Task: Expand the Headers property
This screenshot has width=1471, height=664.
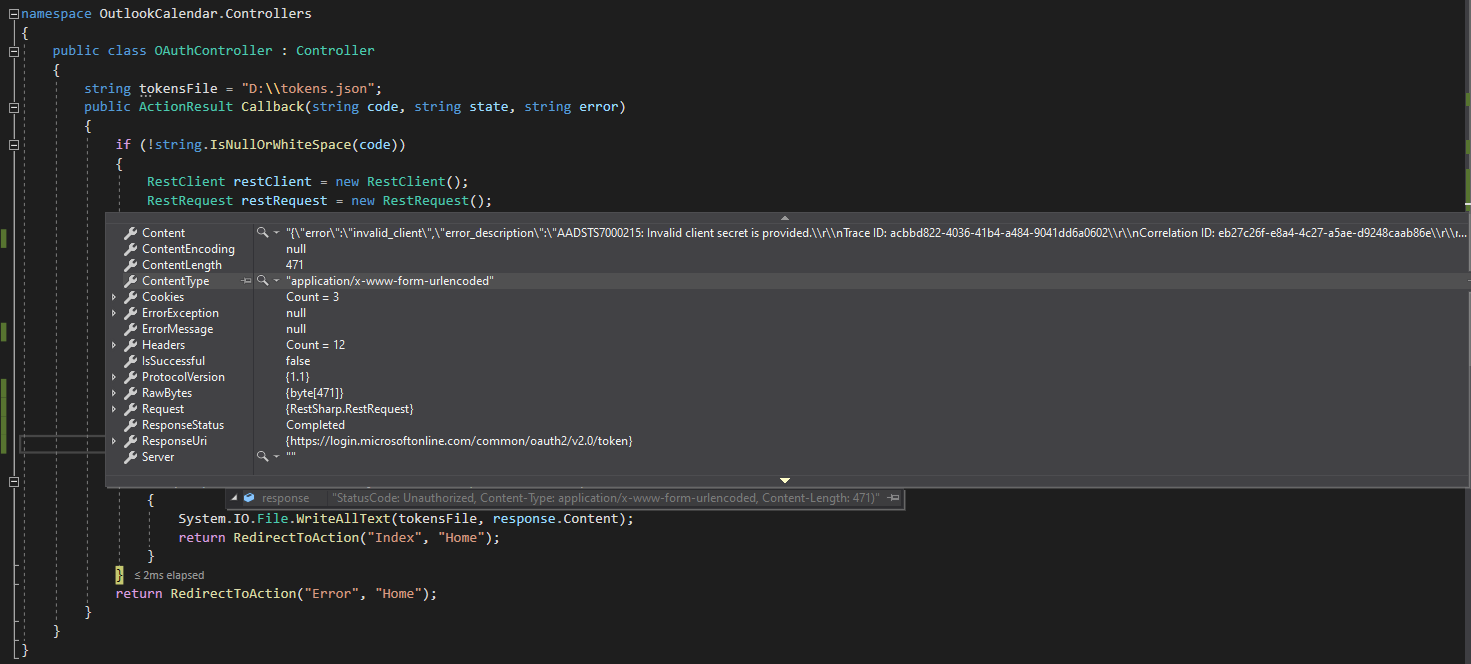Action: pyautogui.click(x=114, y=345)
